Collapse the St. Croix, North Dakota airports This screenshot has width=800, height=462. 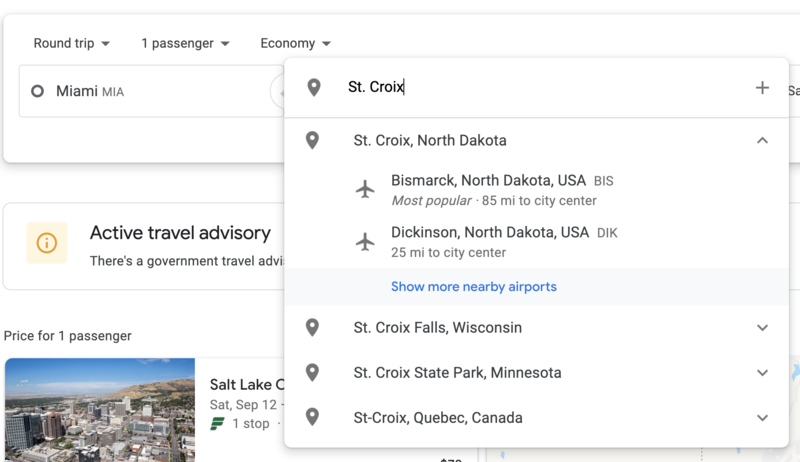pyautogui.click(x=762, y=141)
